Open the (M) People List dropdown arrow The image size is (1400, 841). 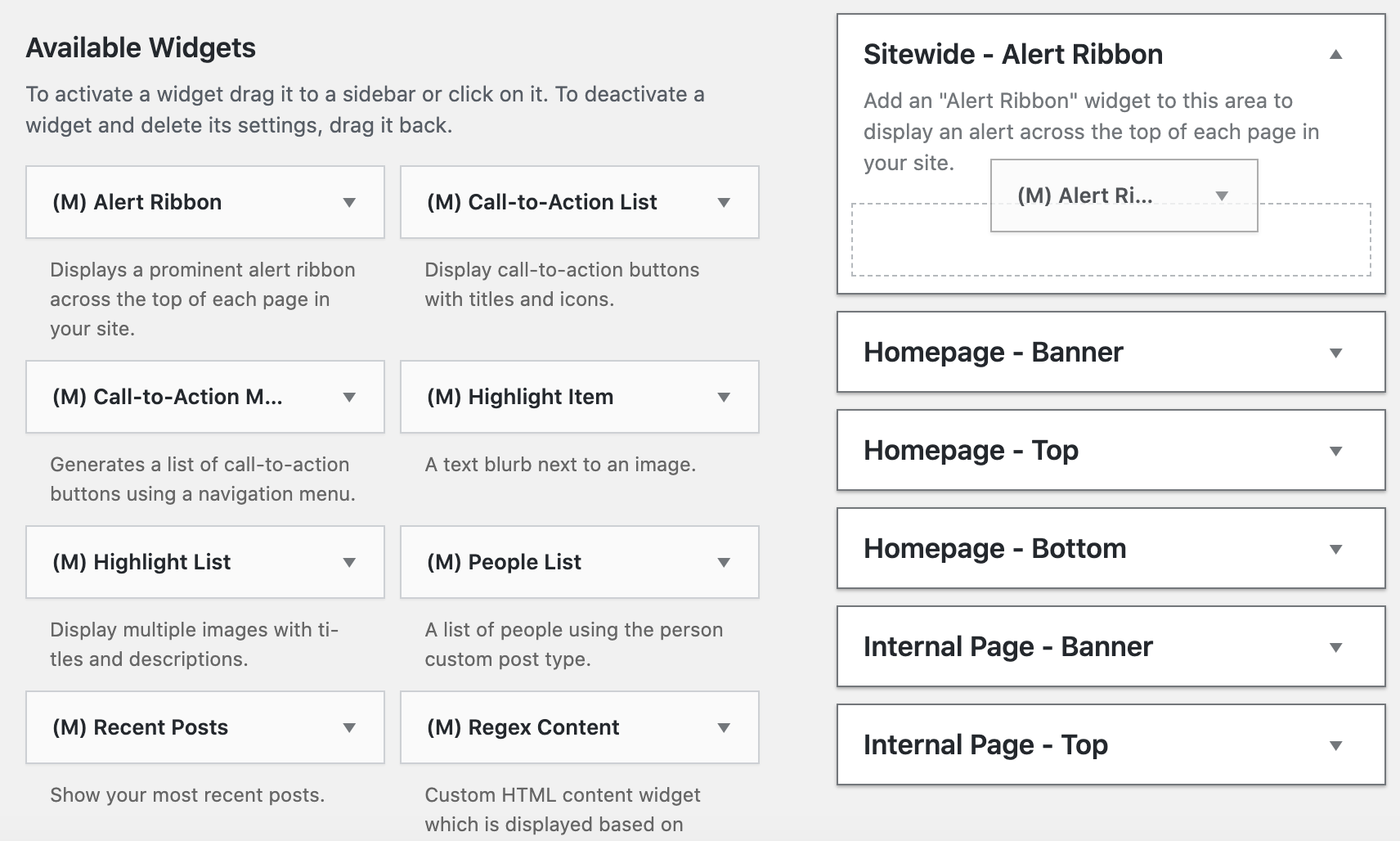point(723,562)
